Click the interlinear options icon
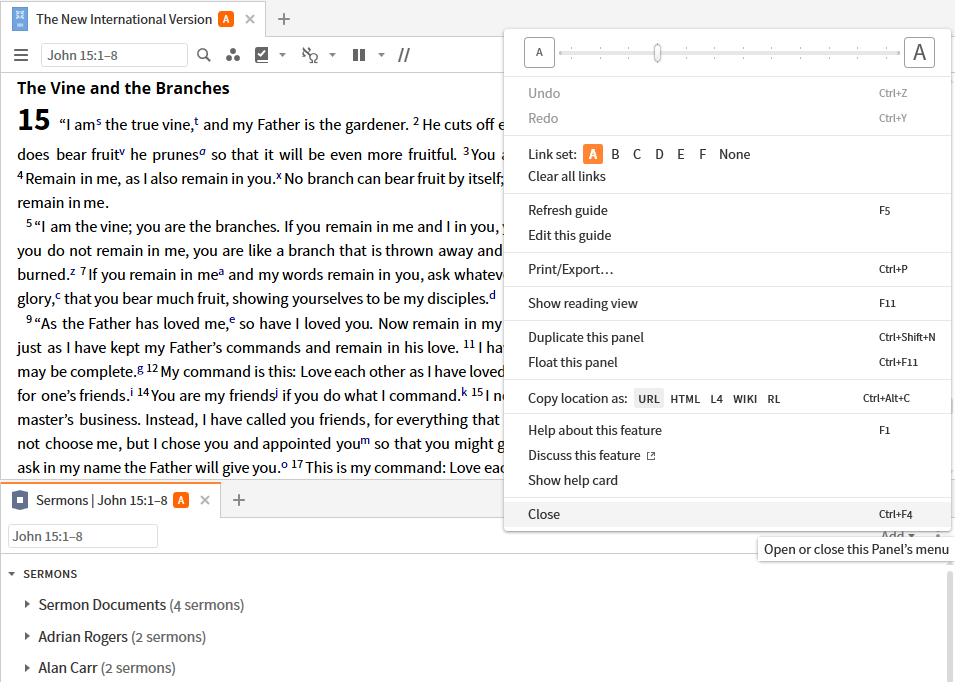 310,55
